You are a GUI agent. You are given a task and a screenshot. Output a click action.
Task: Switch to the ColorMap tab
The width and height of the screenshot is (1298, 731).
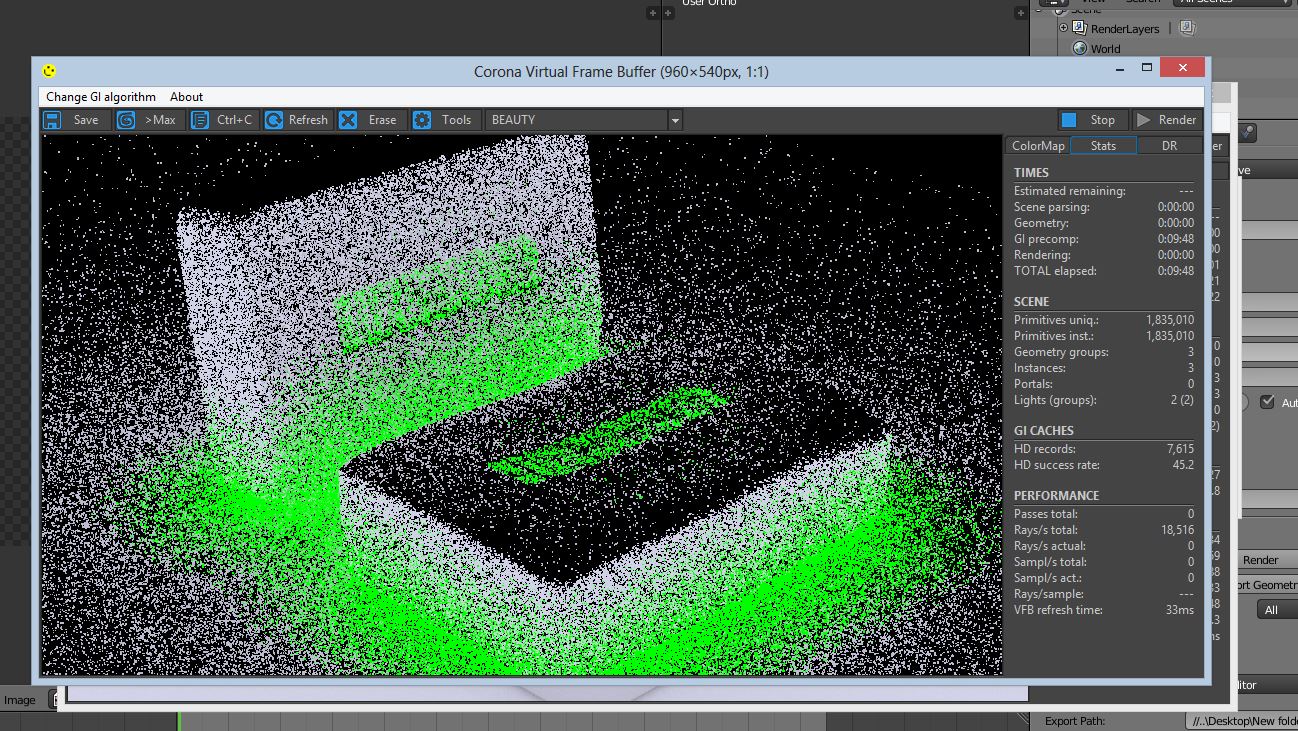(1038, 146)
